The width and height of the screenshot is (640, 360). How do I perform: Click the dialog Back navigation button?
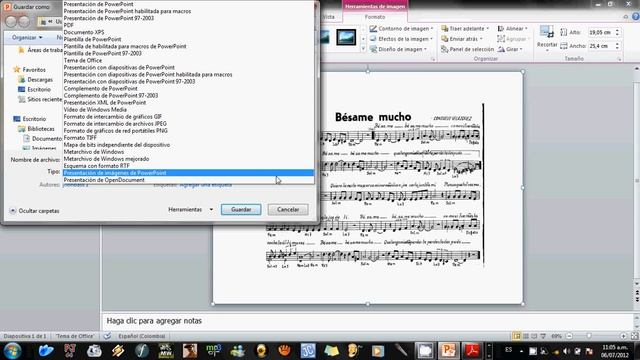tap(11, 21)
